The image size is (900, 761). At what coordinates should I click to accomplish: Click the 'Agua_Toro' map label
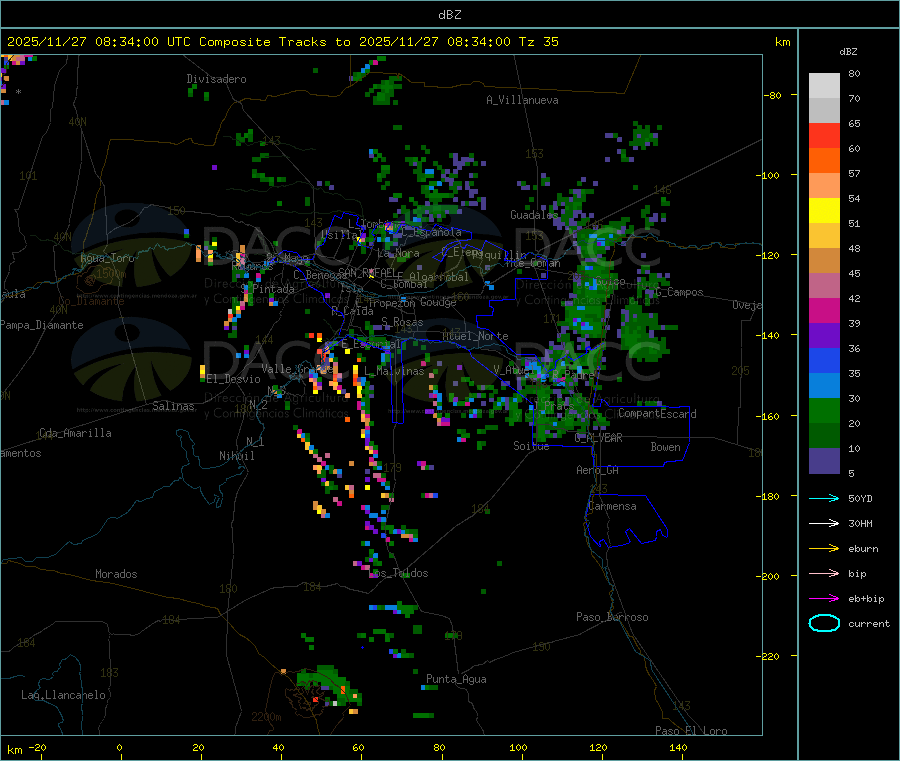[107, 258]
